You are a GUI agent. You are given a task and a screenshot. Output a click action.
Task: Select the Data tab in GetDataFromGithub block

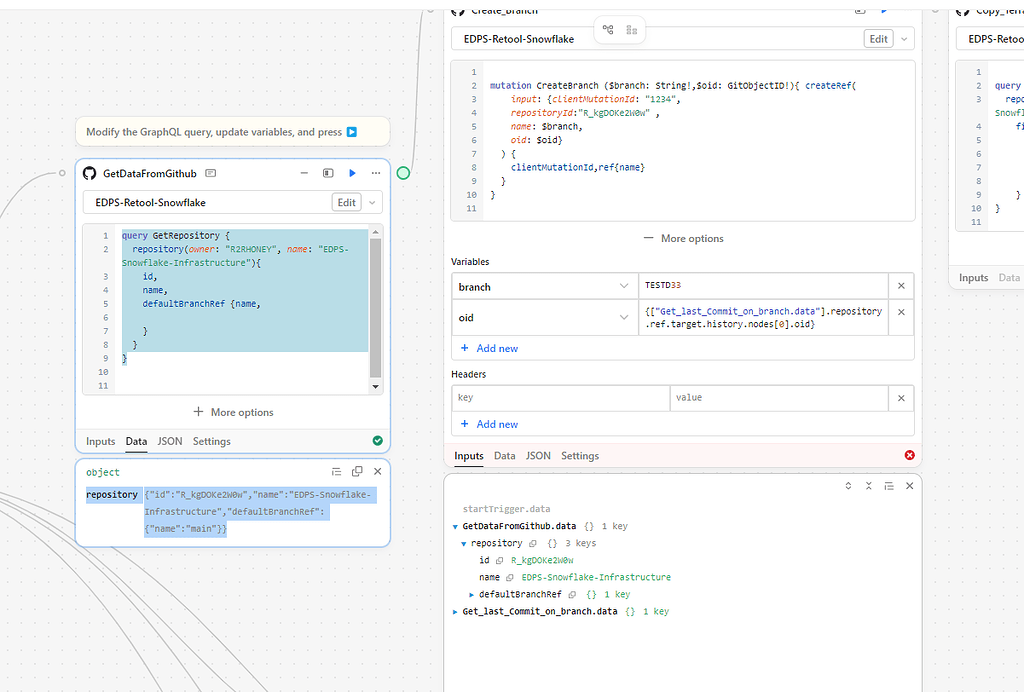click(136, 441)
